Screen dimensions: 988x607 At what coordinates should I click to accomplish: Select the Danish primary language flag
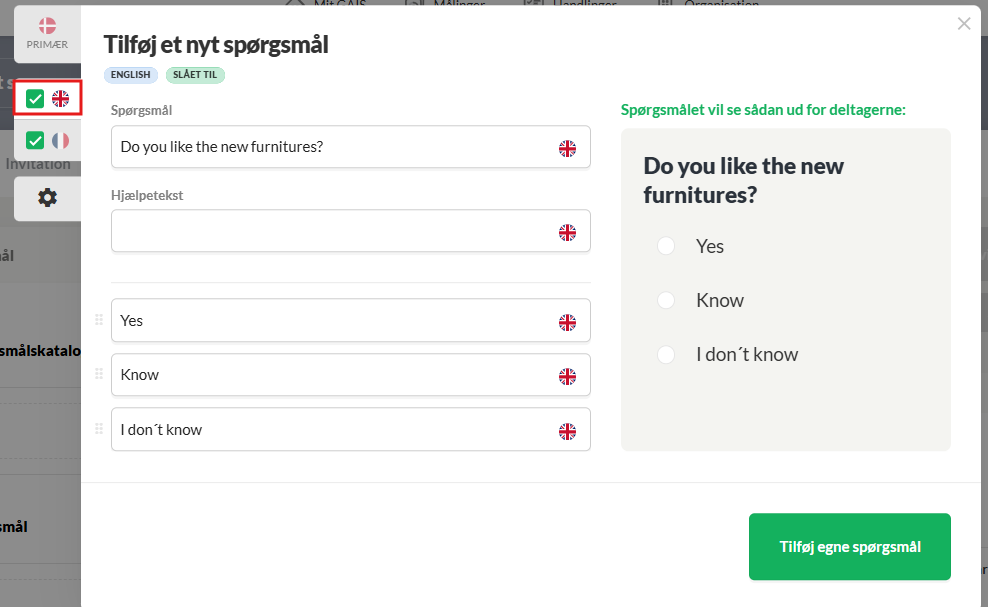point(47,26)
